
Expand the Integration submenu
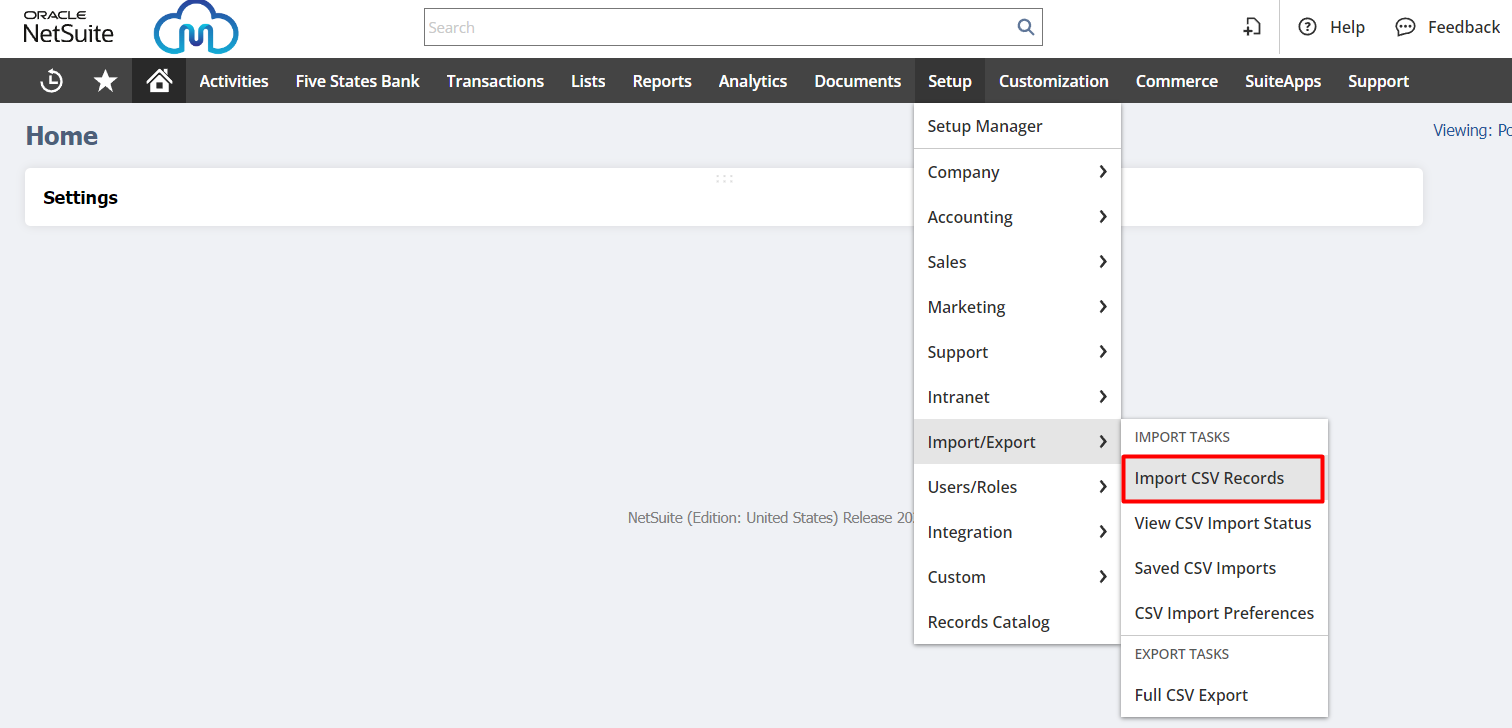(1017, 532)
